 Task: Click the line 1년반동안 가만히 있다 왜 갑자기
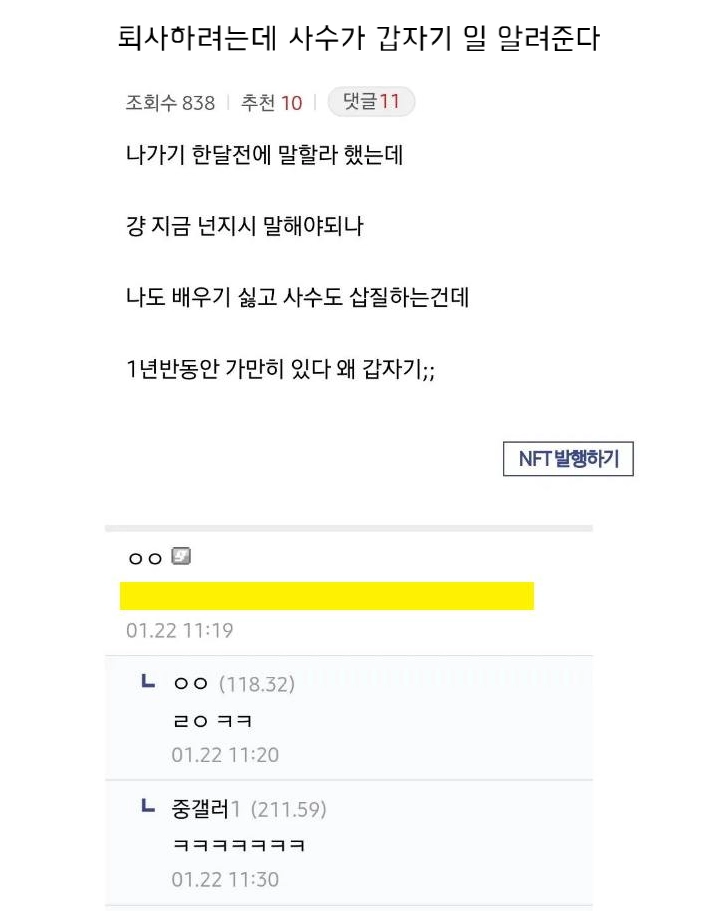280,368
